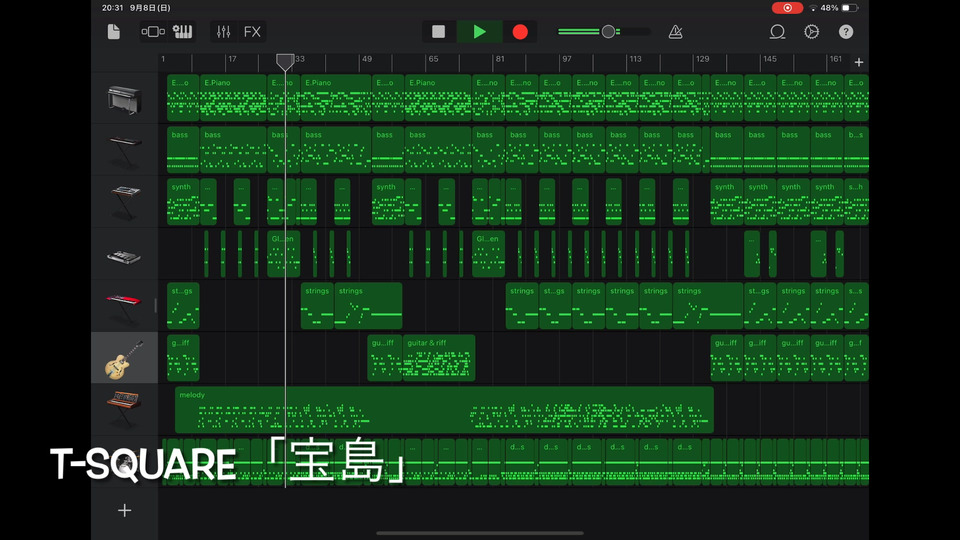Select second 'Gl...en' region near bar 81
This screenshot has height=540, width=960.
489,254
